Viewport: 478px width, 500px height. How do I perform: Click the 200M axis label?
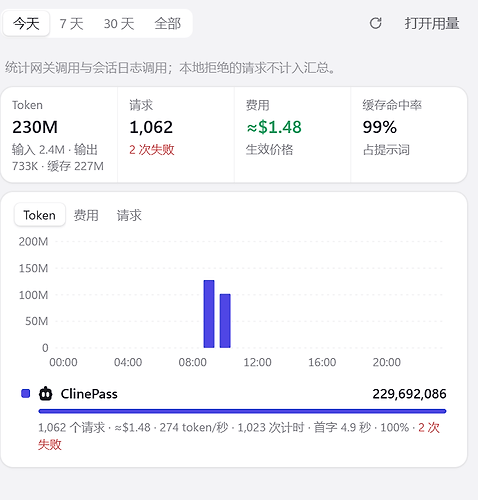33,242
